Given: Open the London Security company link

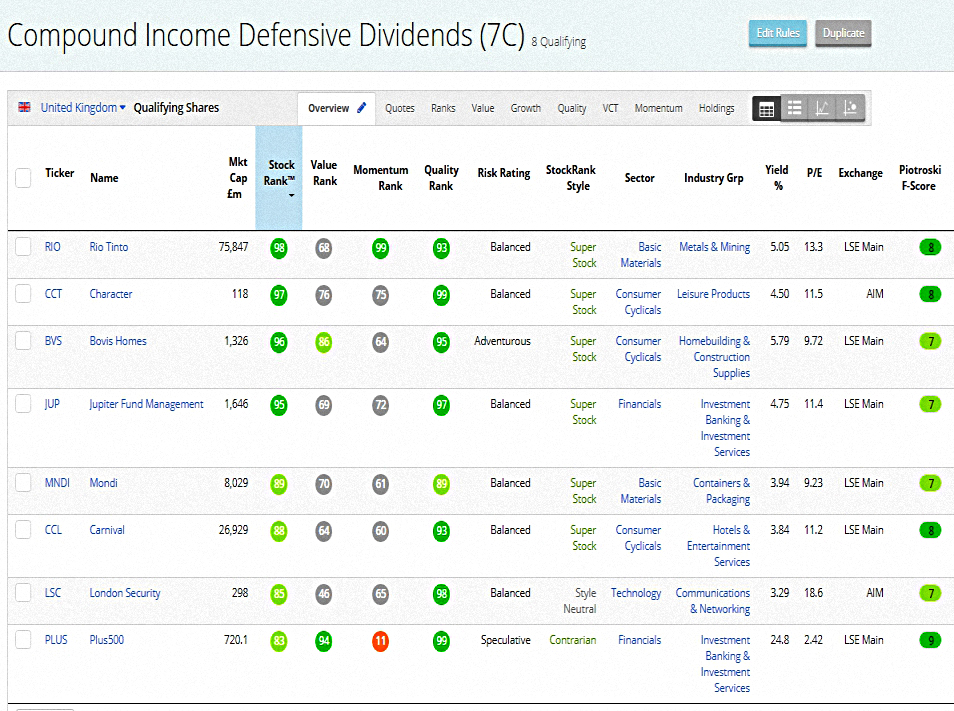Looking at the screenshot, I should pos(125,592).
